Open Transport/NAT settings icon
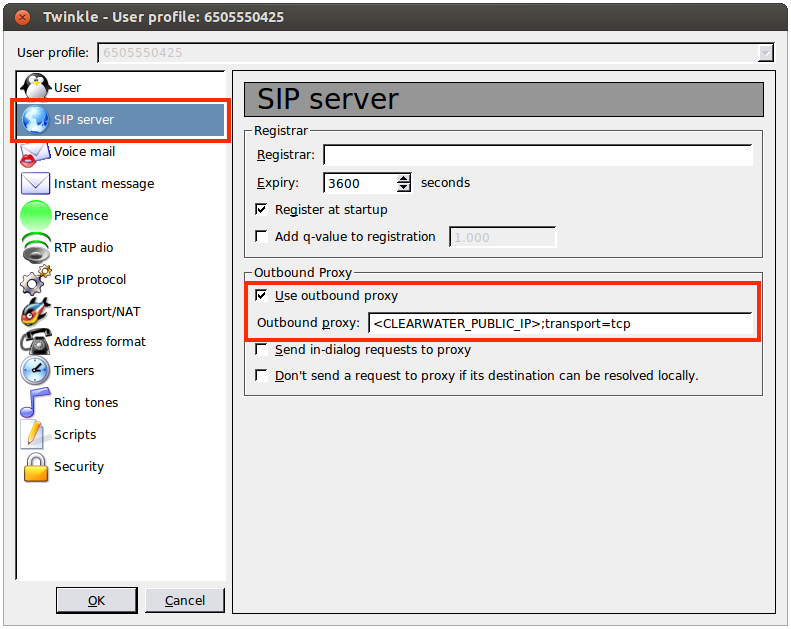This screenshot has height=629, width=791. (x=36, y=312)
